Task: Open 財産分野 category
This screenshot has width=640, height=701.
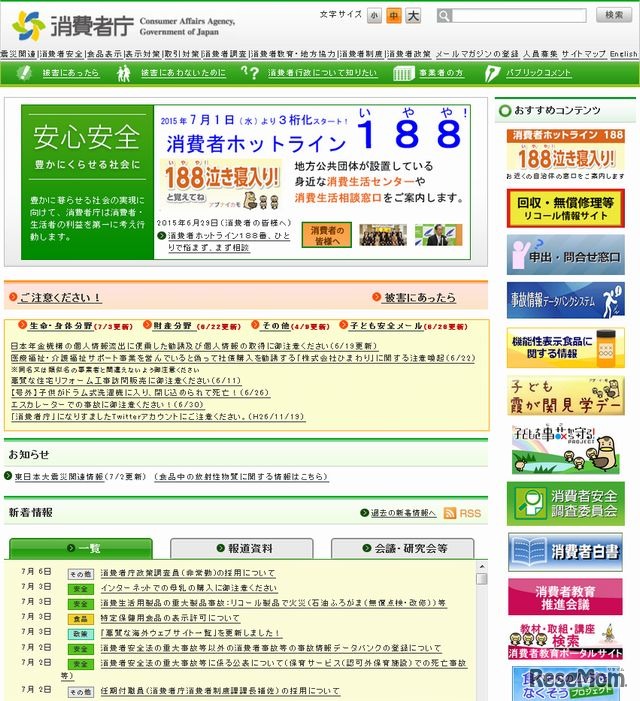Action: pyautogui.click(x=172, y=326)
